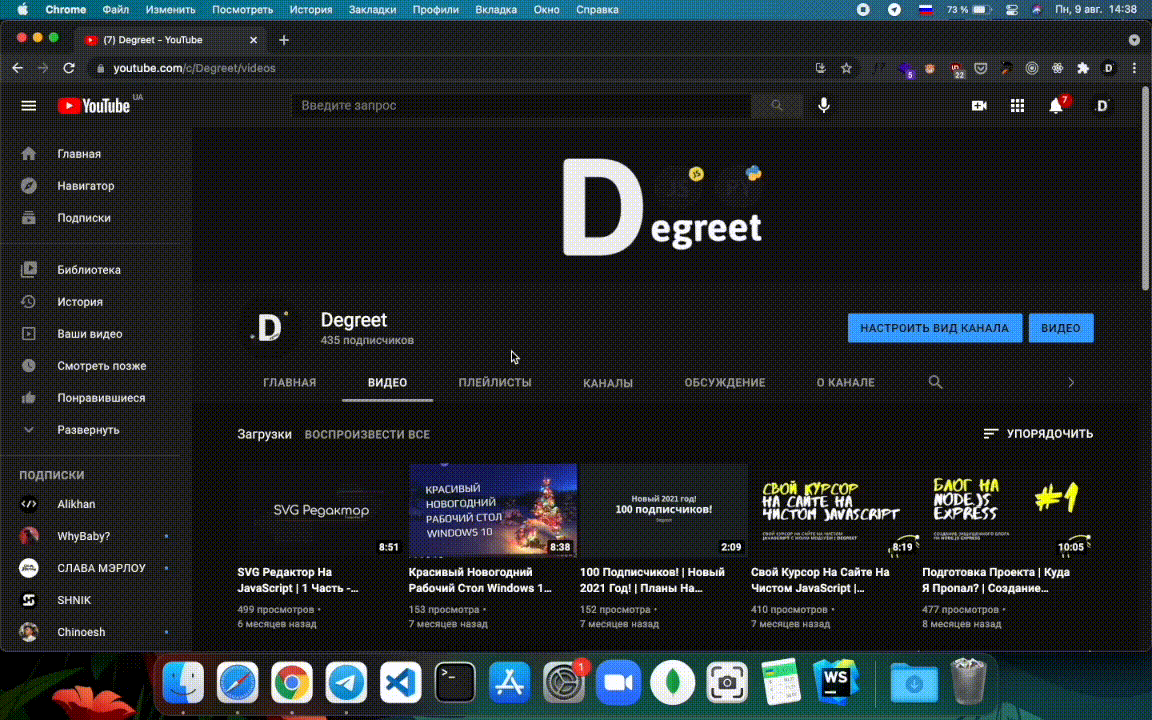This screenshot has height=720, width=1152.
Task: Open the 100 подписчиков video thumbnail
Action: tap(663, 510)
